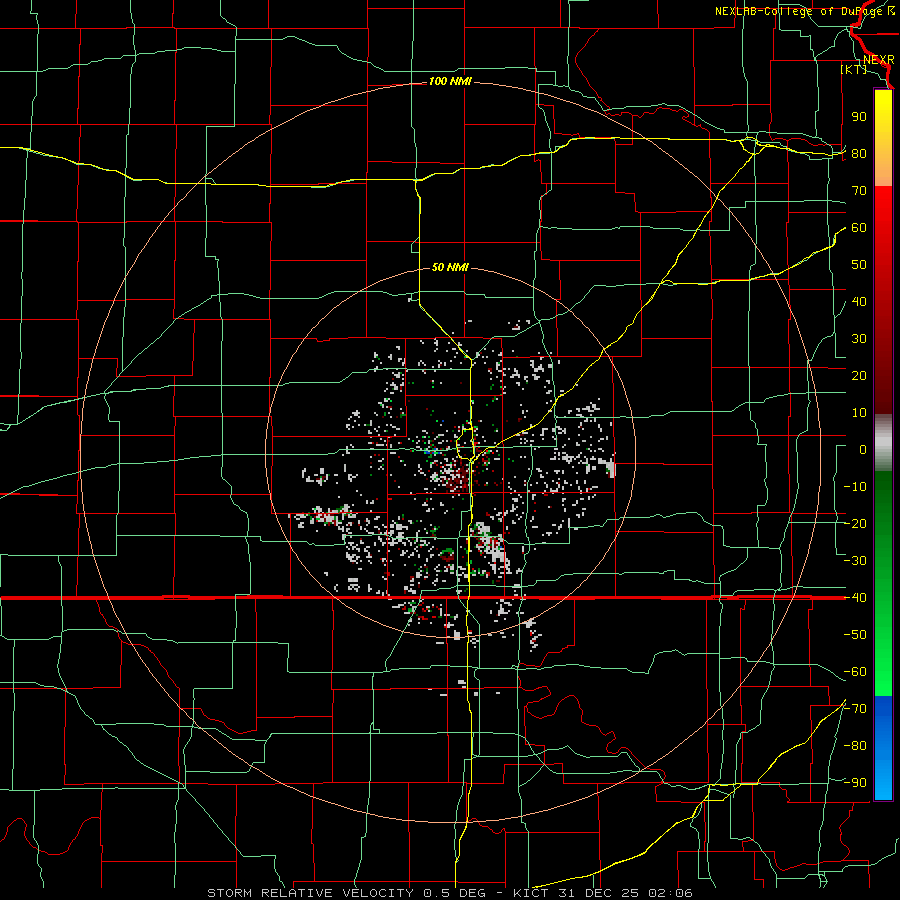
Task: Select the 70 value on the velocity scale
Action: [x=859, y=191]
